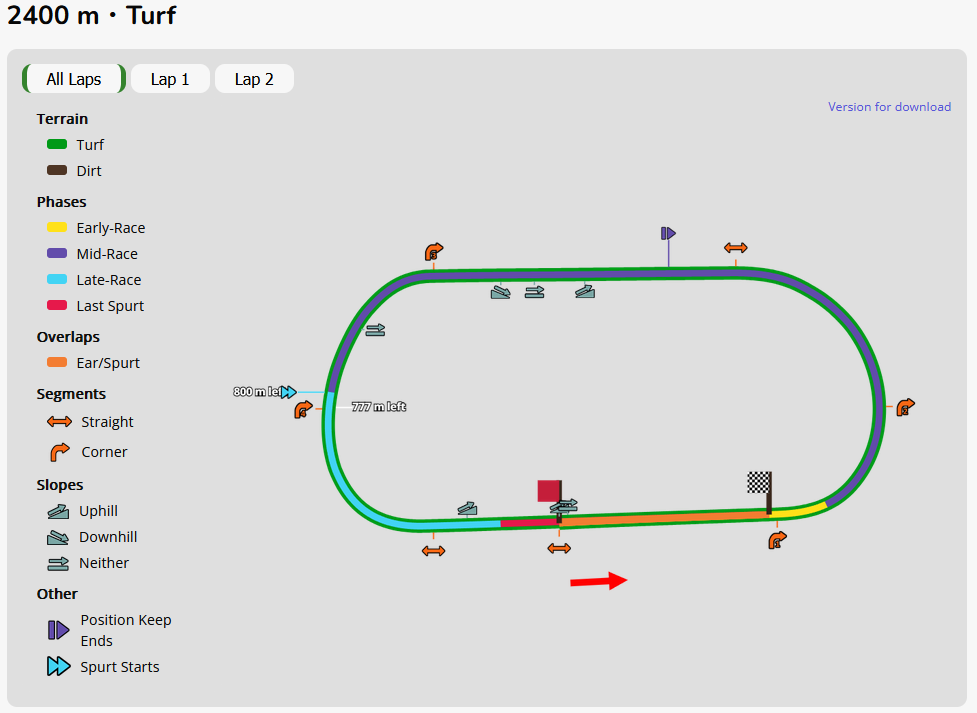Click the Neither slope legend icon

[x=58, y=563]
